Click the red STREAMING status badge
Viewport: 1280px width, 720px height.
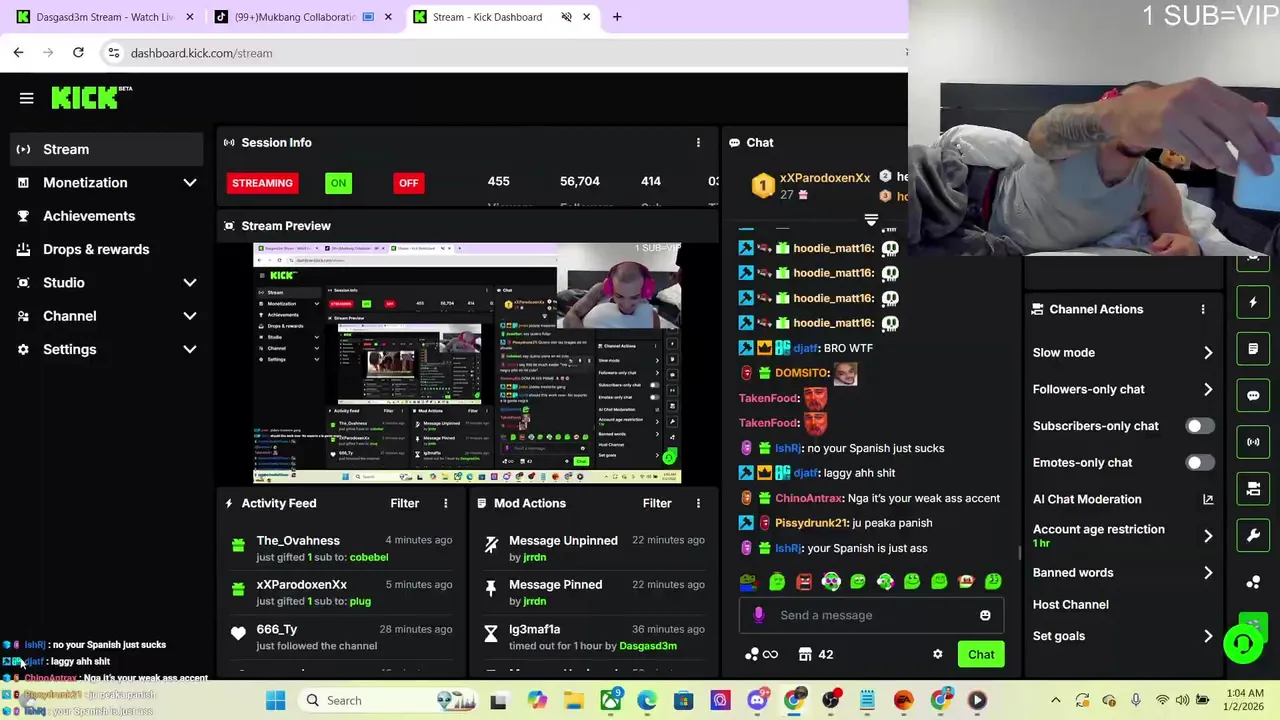pos(262,183)
